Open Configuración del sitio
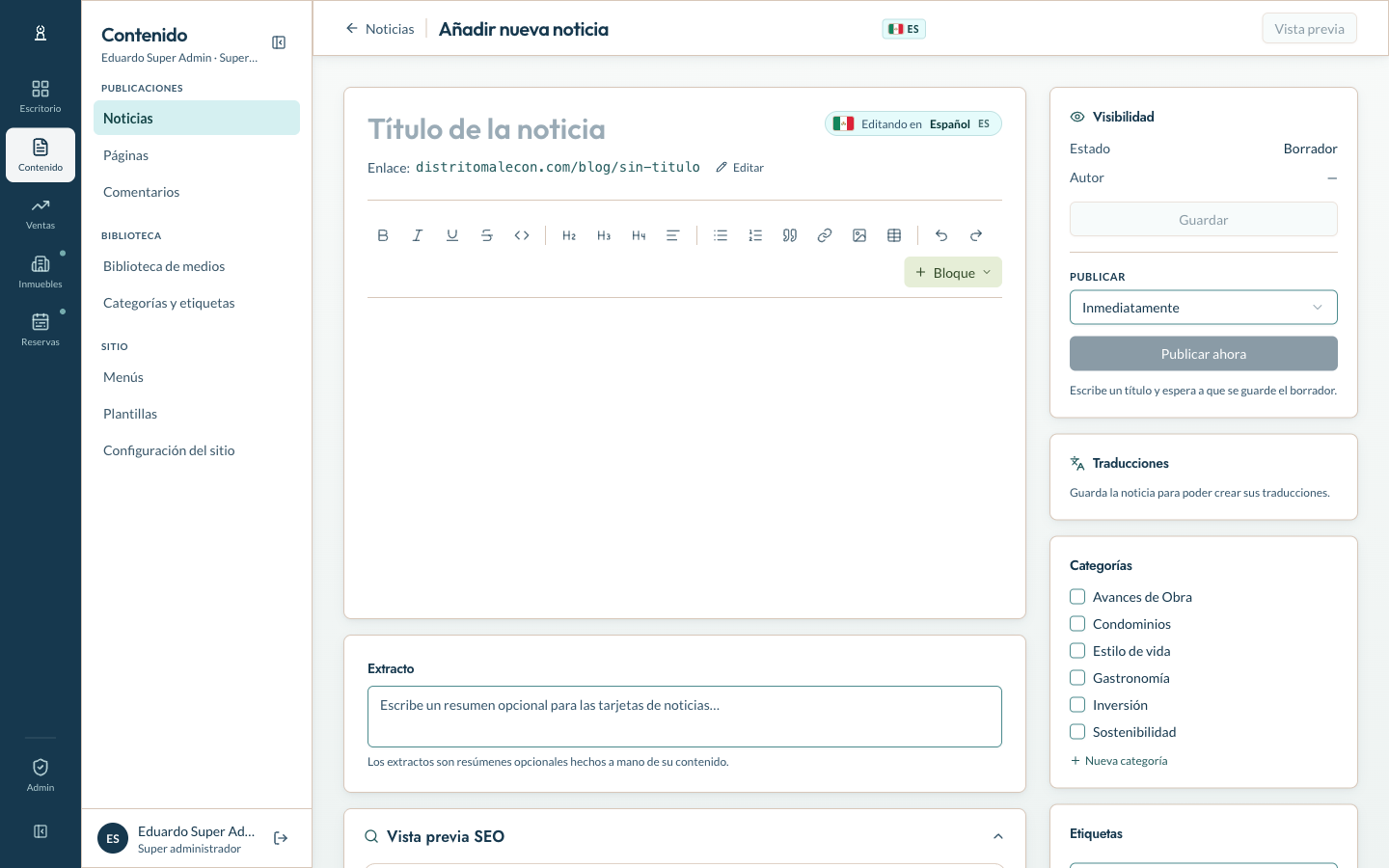The image size is (1389, 868). coord(197,450)
